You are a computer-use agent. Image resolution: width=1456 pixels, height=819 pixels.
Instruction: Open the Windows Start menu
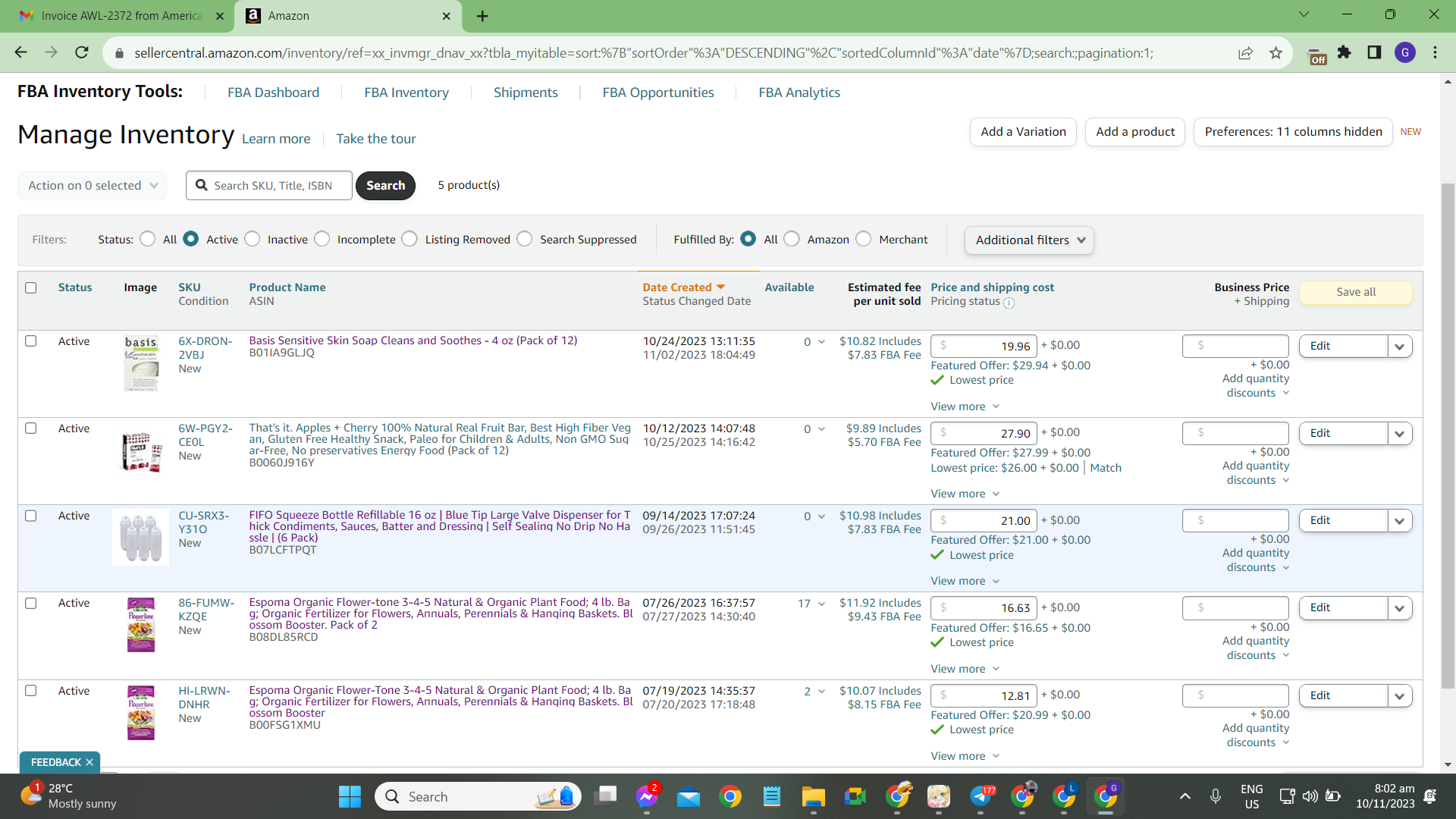(x=350, y=796)
